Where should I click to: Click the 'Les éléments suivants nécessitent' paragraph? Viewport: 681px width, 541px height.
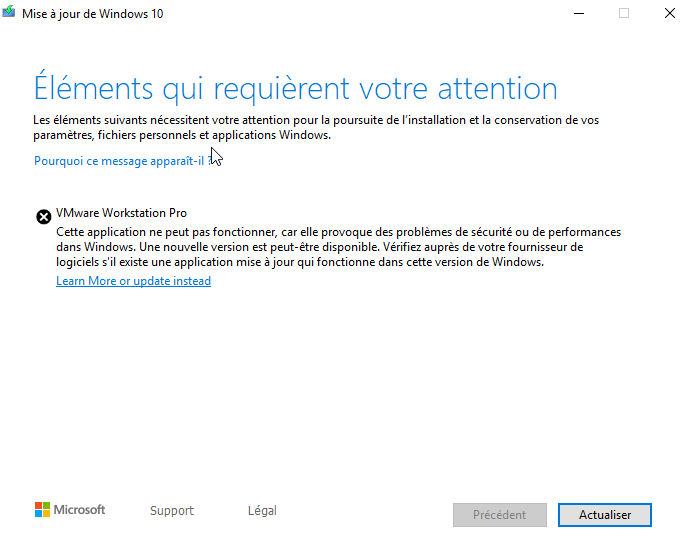tap(316, 128)
